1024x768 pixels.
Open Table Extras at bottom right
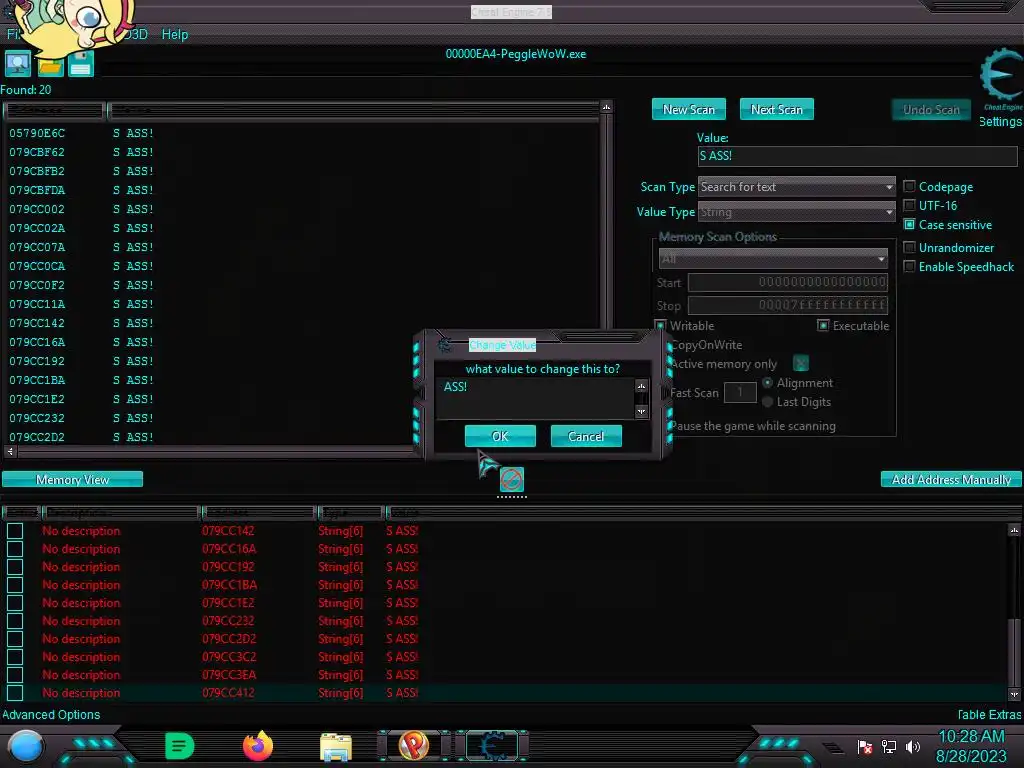[989, 714]
